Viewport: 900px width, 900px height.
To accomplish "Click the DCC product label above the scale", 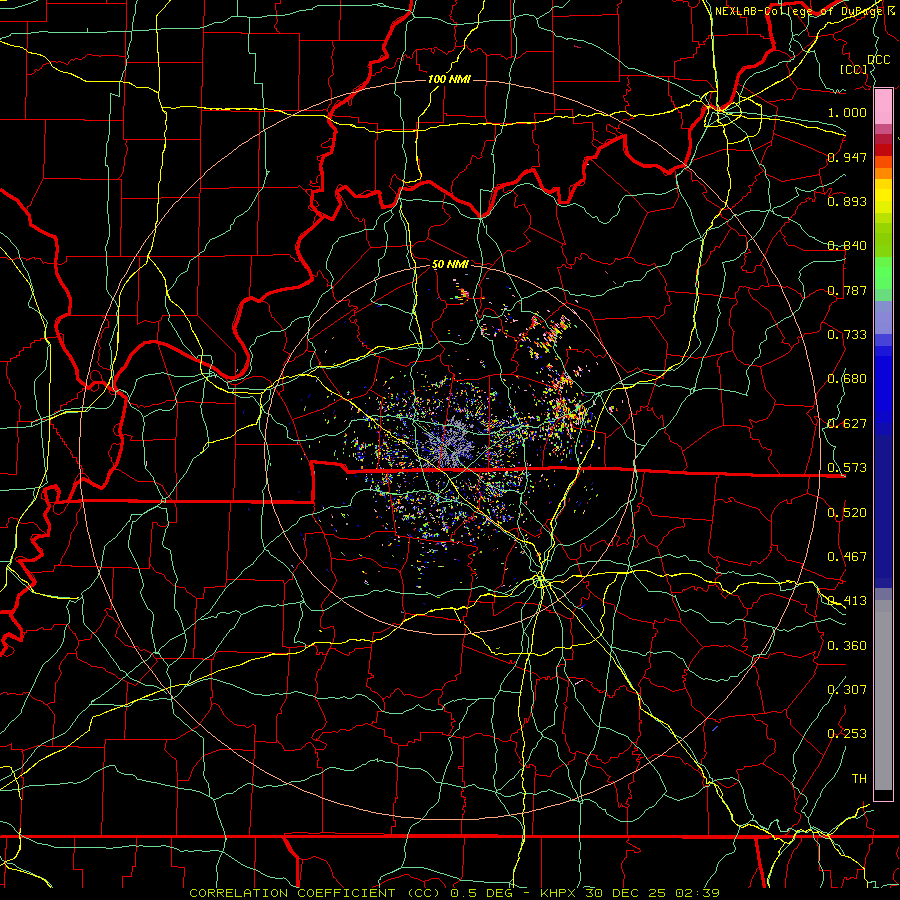I will (x=878, y=59).
